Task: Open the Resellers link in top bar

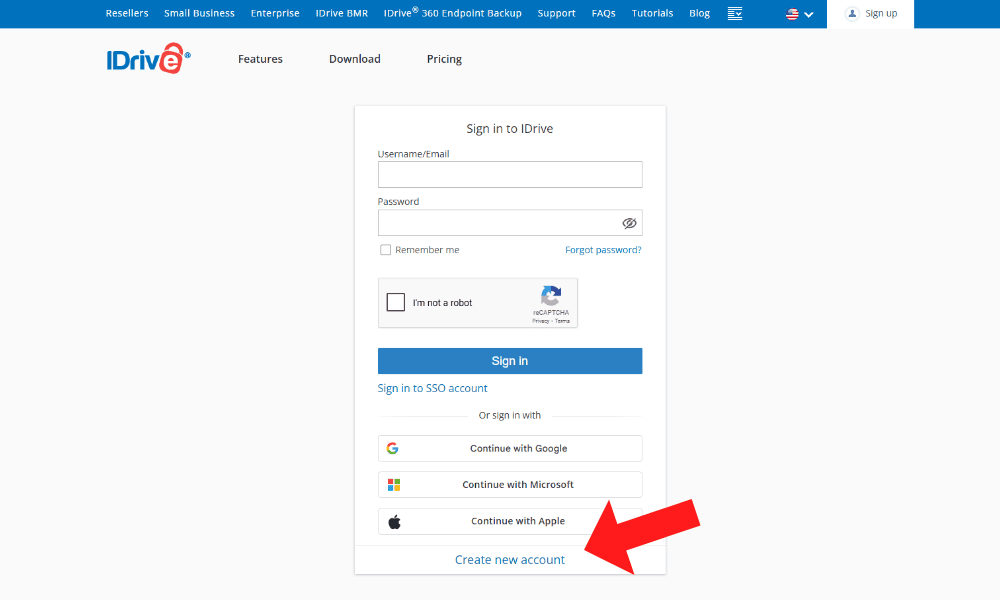Action: pyautogui.click(x=127, y=14)
